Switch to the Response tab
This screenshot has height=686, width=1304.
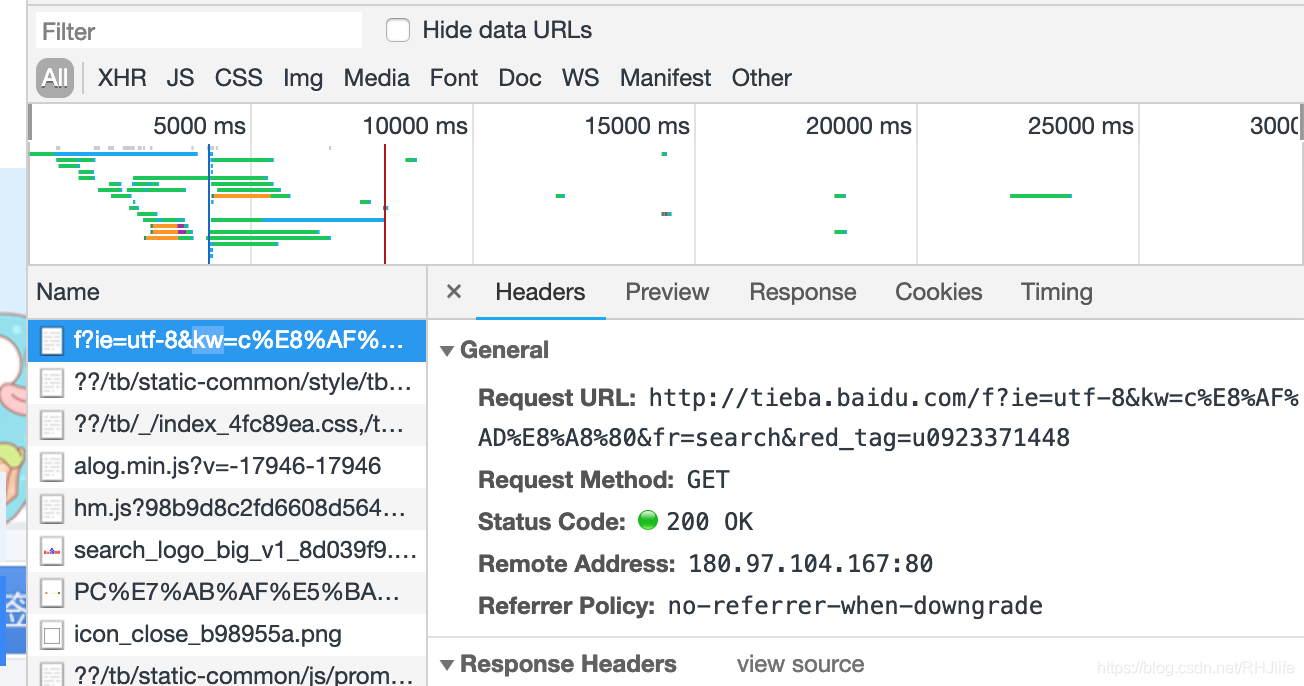[x=803, y=292]
